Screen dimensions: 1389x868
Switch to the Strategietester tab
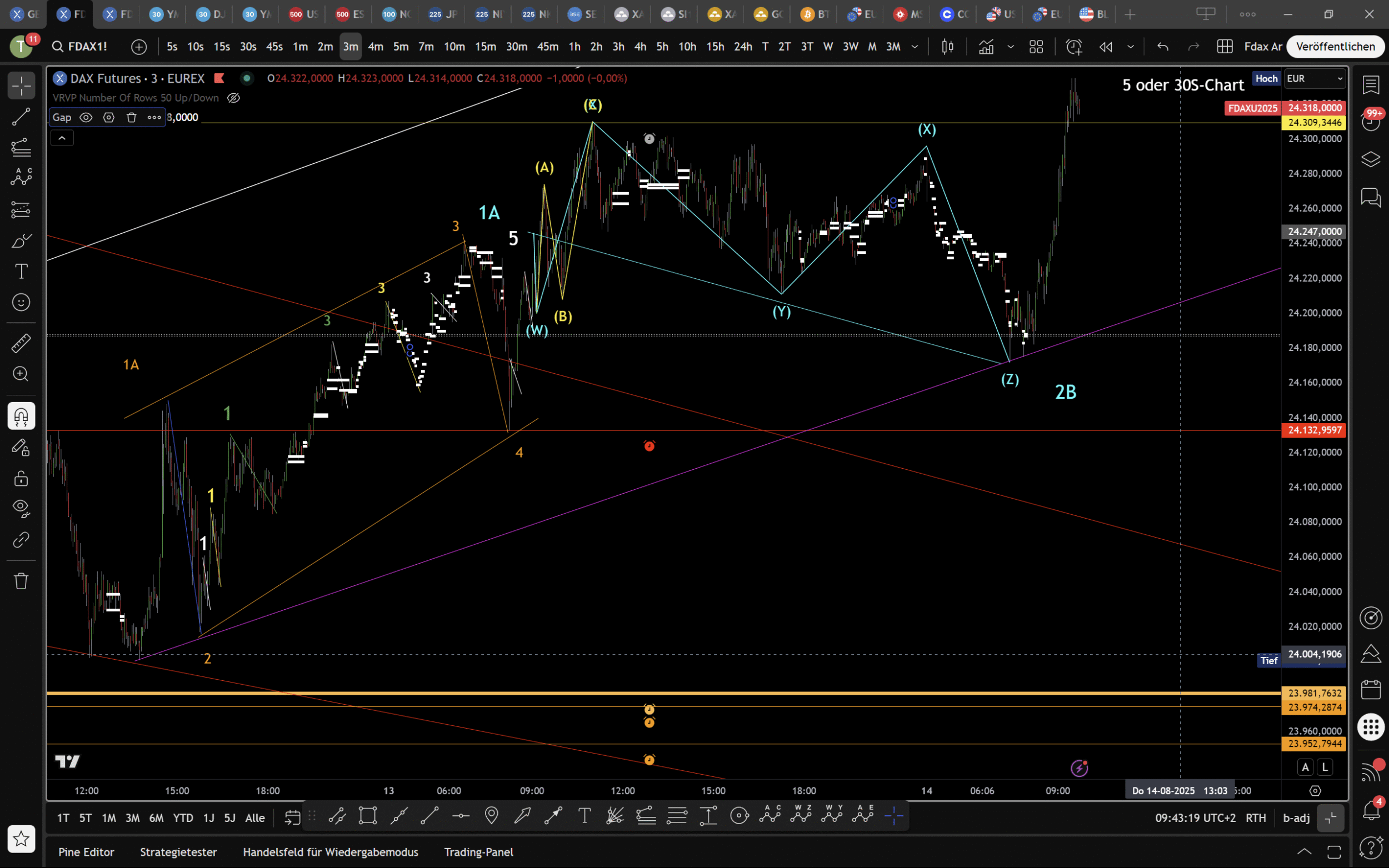(x=178, y=852)
